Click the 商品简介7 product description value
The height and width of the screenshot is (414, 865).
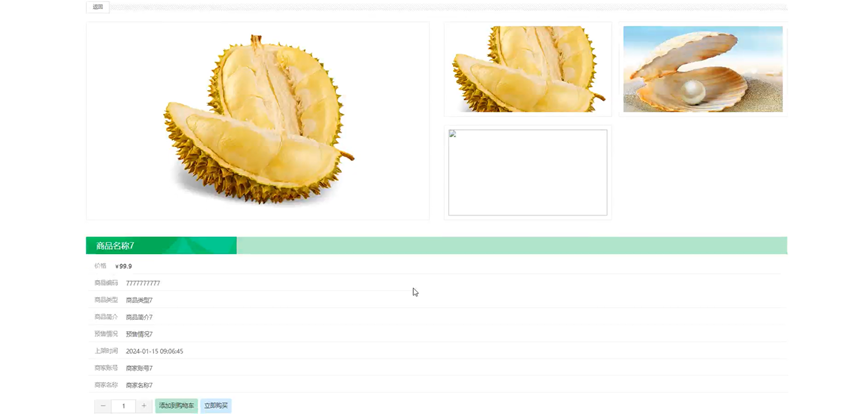pyautogui.click(x=139, y=317)
